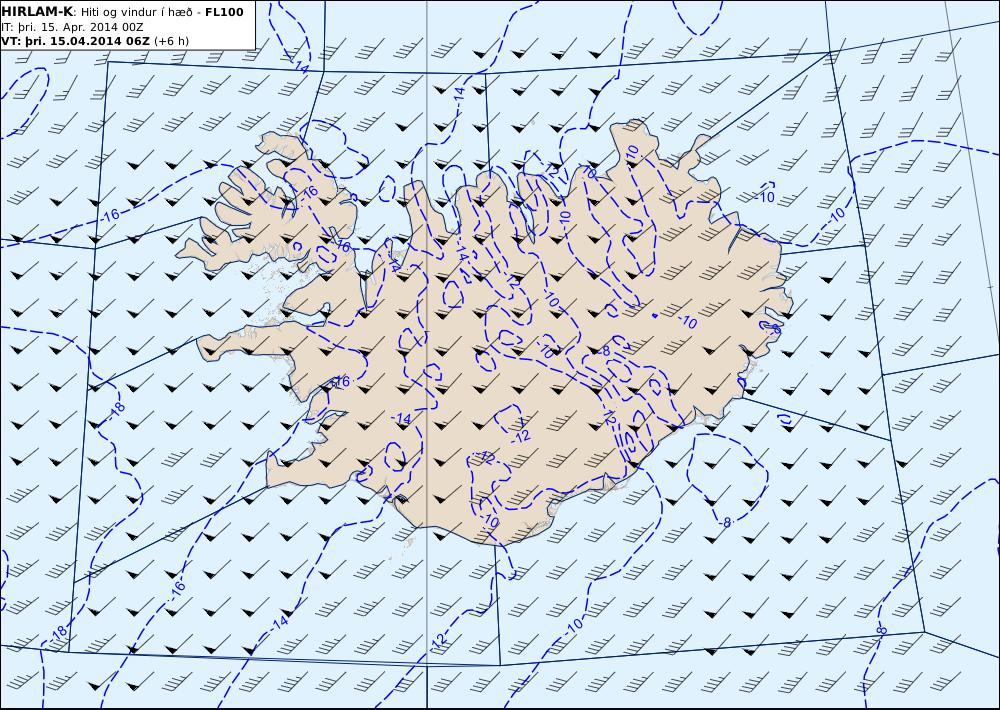1000x710 pixels.
Task: Click the VT valid time '15.04.2014 06Z'
Action: 100,41
